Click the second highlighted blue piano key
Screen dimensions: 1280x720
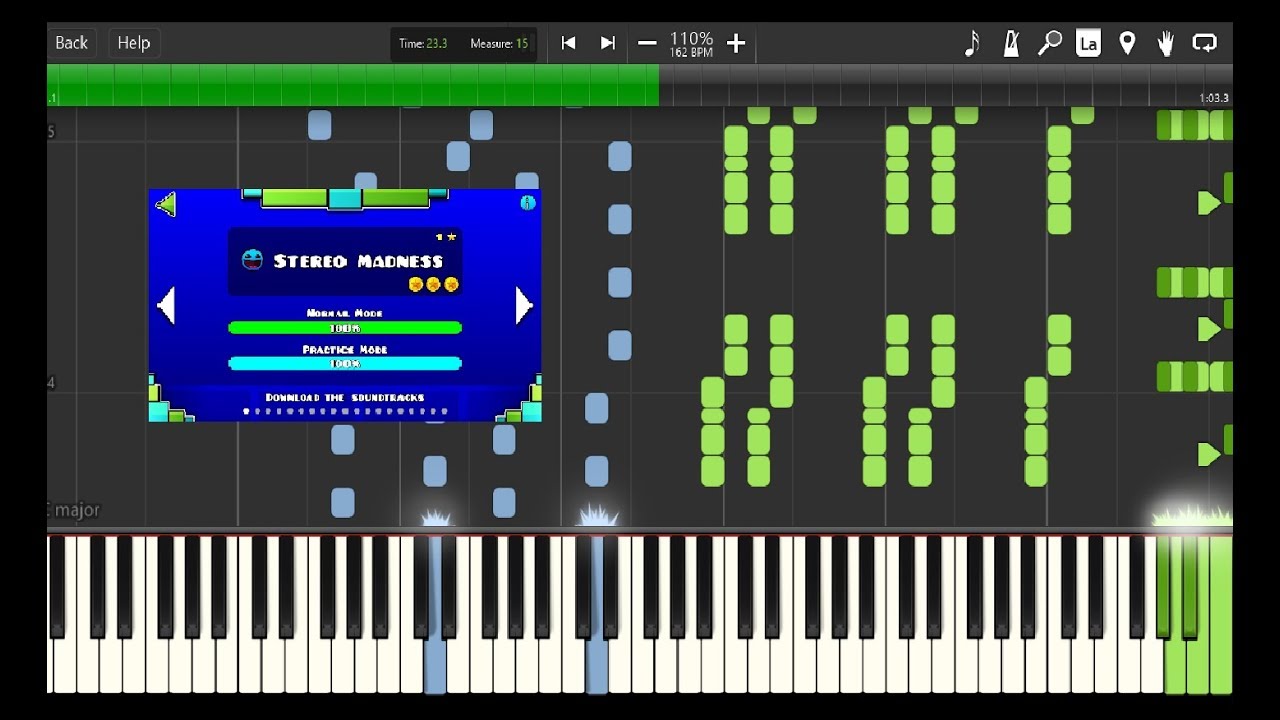pyautogui.click(x=597, y=665)
